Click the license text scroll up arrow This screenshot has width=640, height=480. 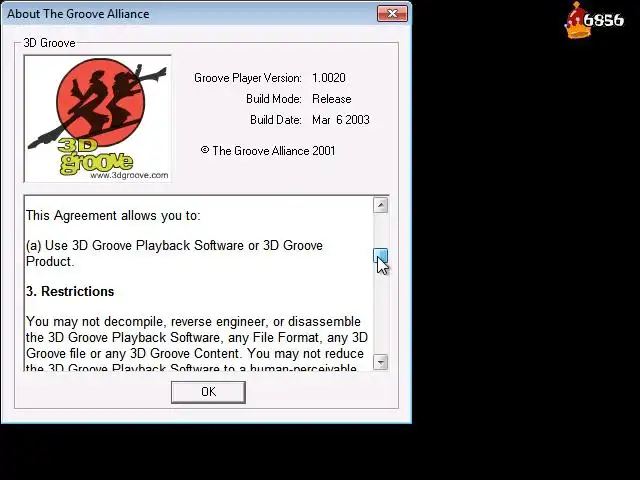point(380,205)
